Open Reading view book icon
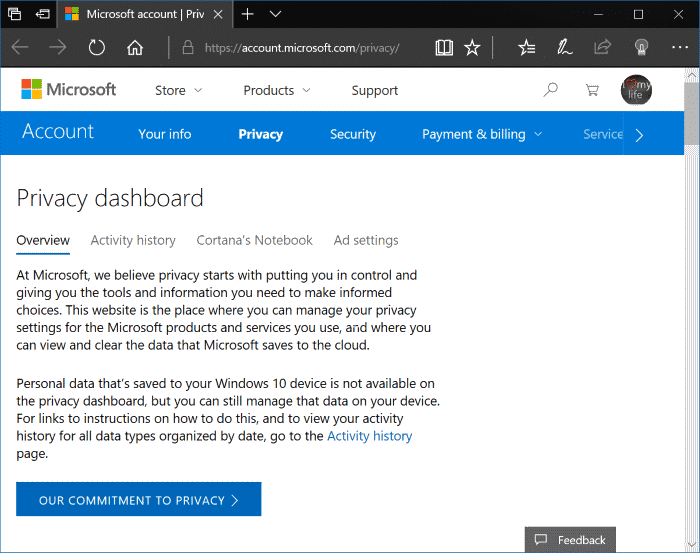 coord(444,47)
